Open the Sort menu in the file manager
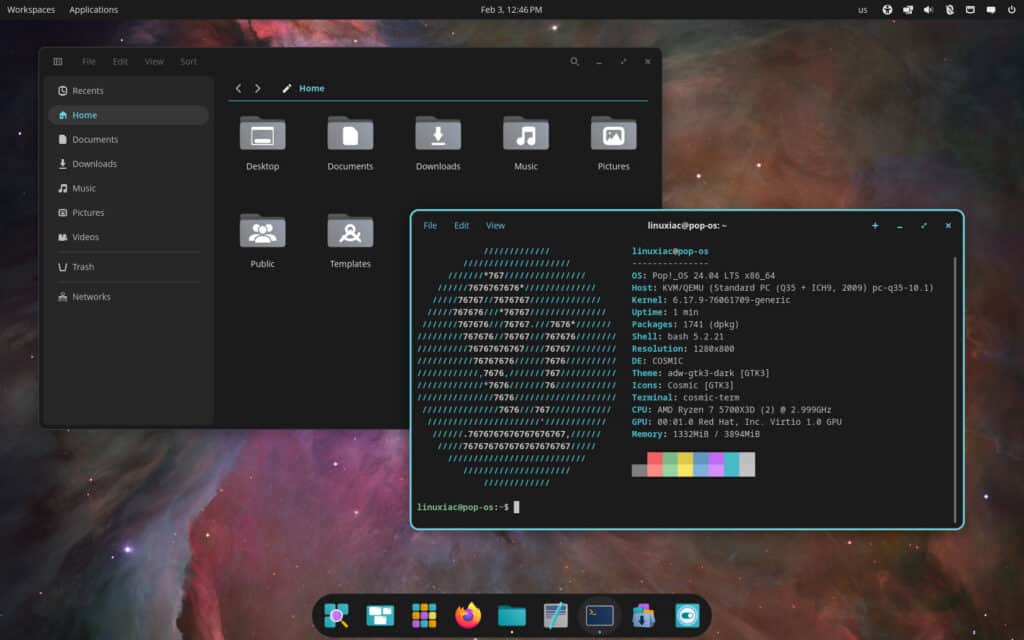1024x640 pixels. [x=188, y=61]
